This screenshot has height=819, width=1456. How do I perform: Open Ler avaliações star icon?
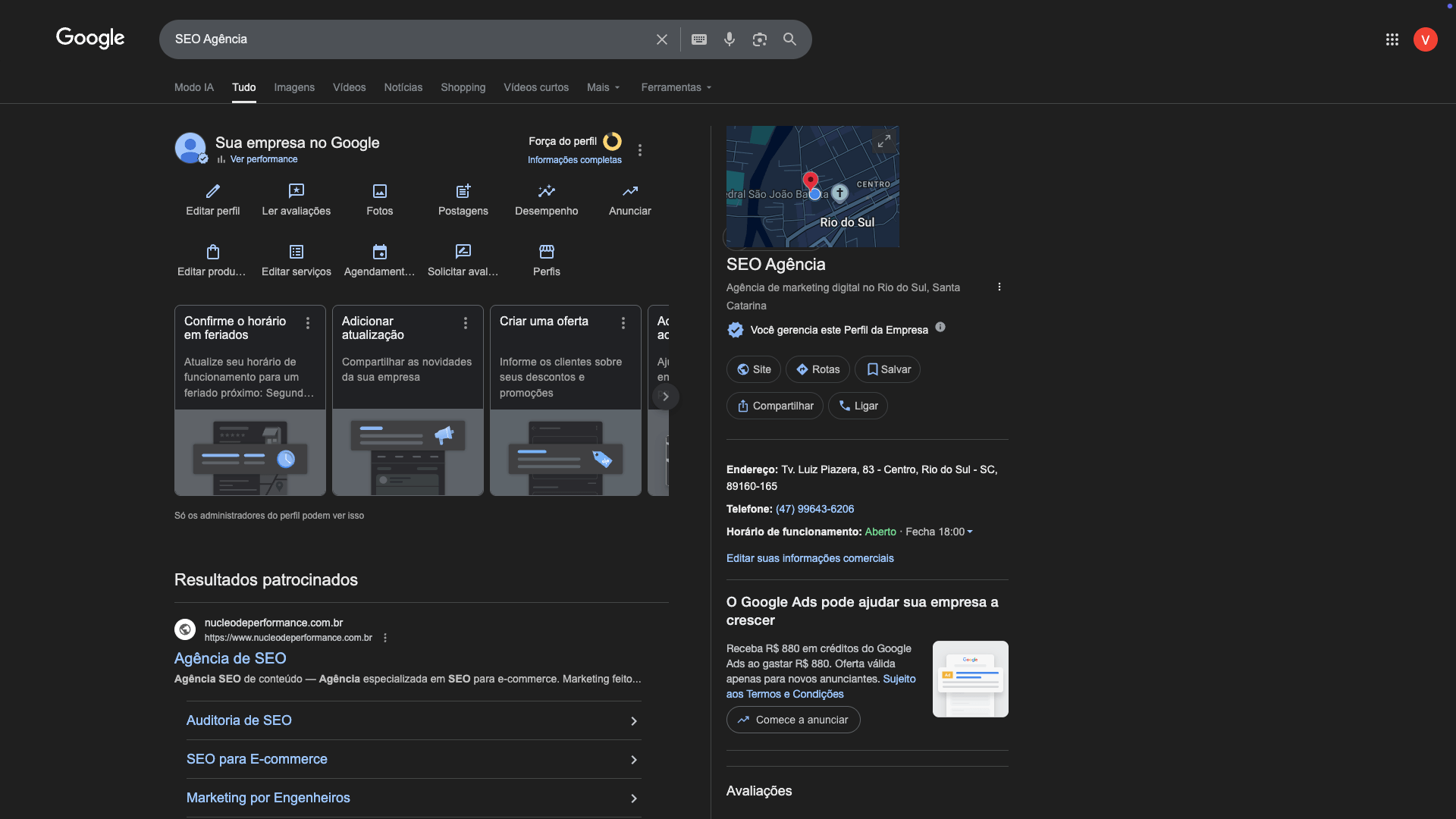[x=297, y=191]
